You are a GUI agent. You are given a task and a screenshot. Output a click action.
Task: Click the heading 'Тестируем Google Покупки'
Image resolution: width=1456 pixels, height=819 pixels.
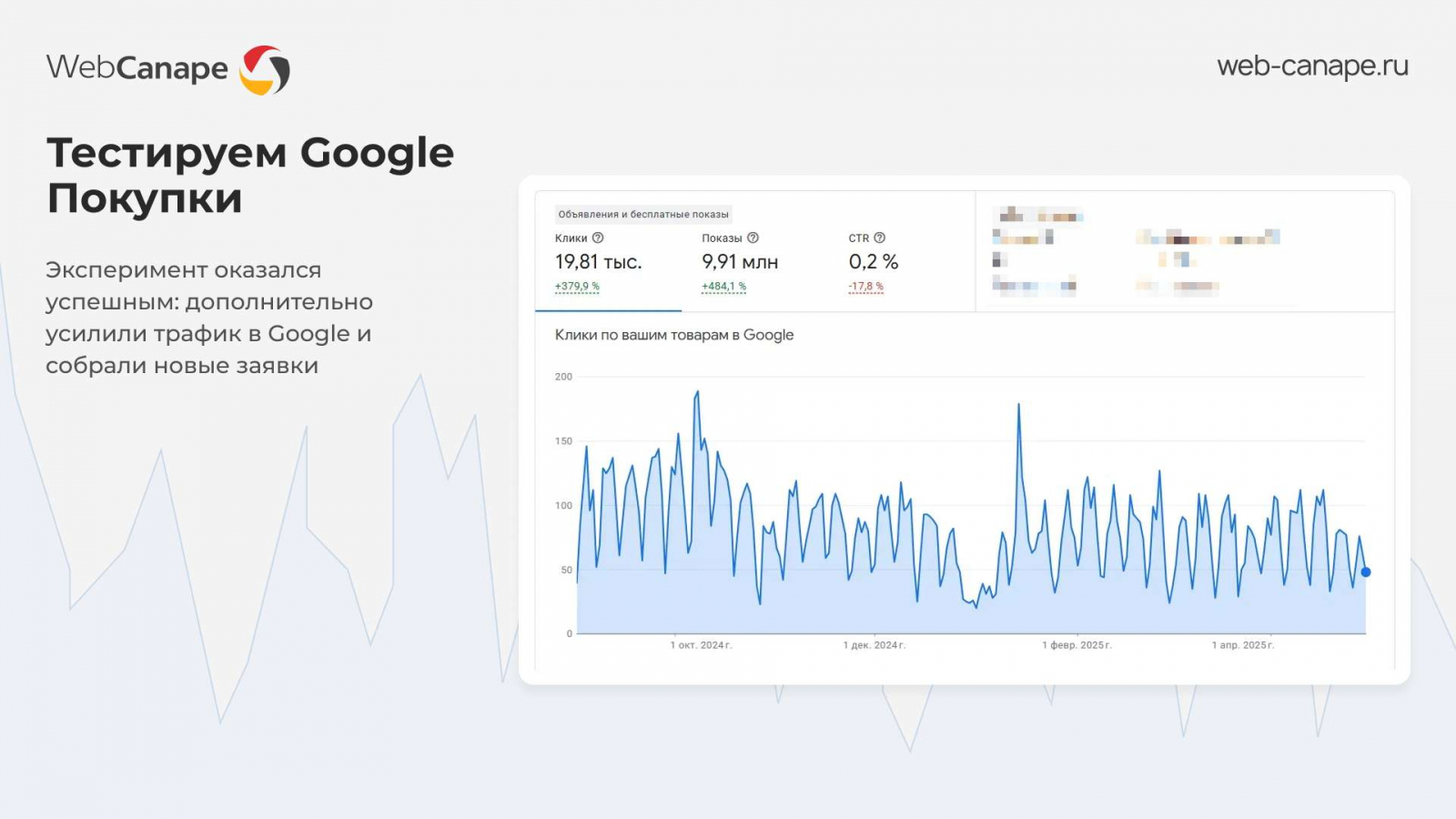point(250,175)
